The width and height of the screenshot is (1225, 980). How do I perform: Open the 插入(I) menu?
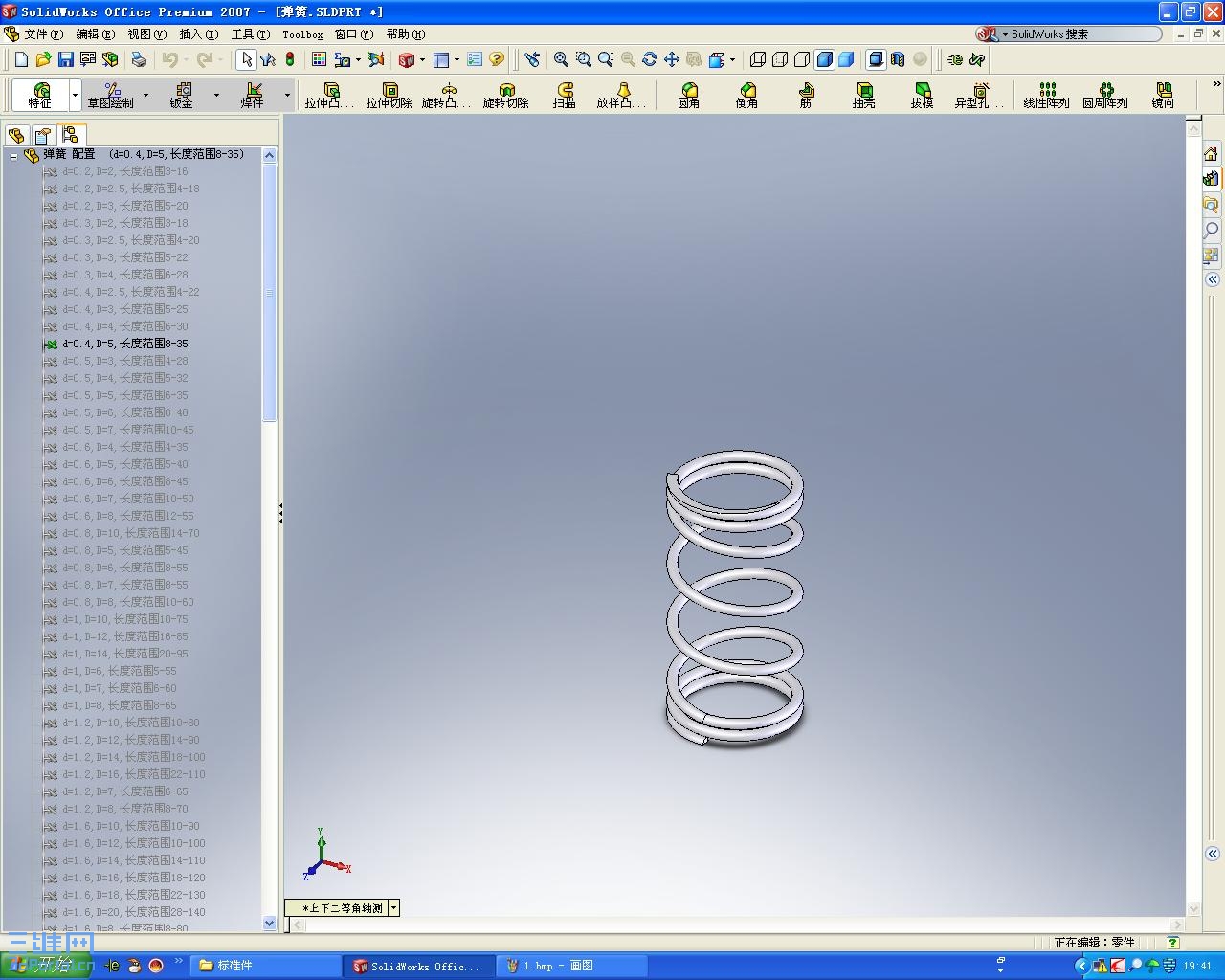click(x=198, y=34)
